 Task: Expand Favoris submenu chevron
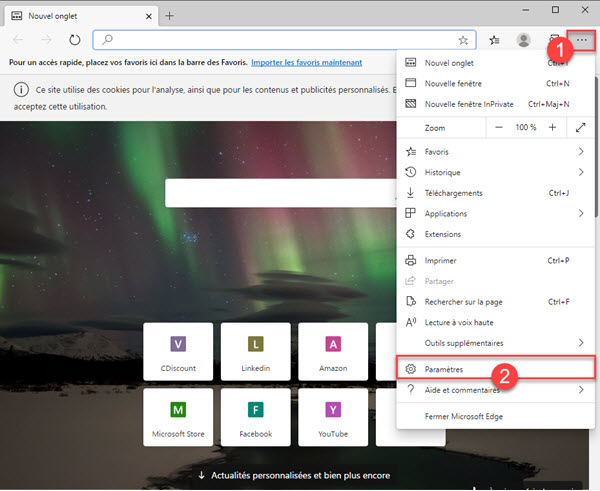581,152
